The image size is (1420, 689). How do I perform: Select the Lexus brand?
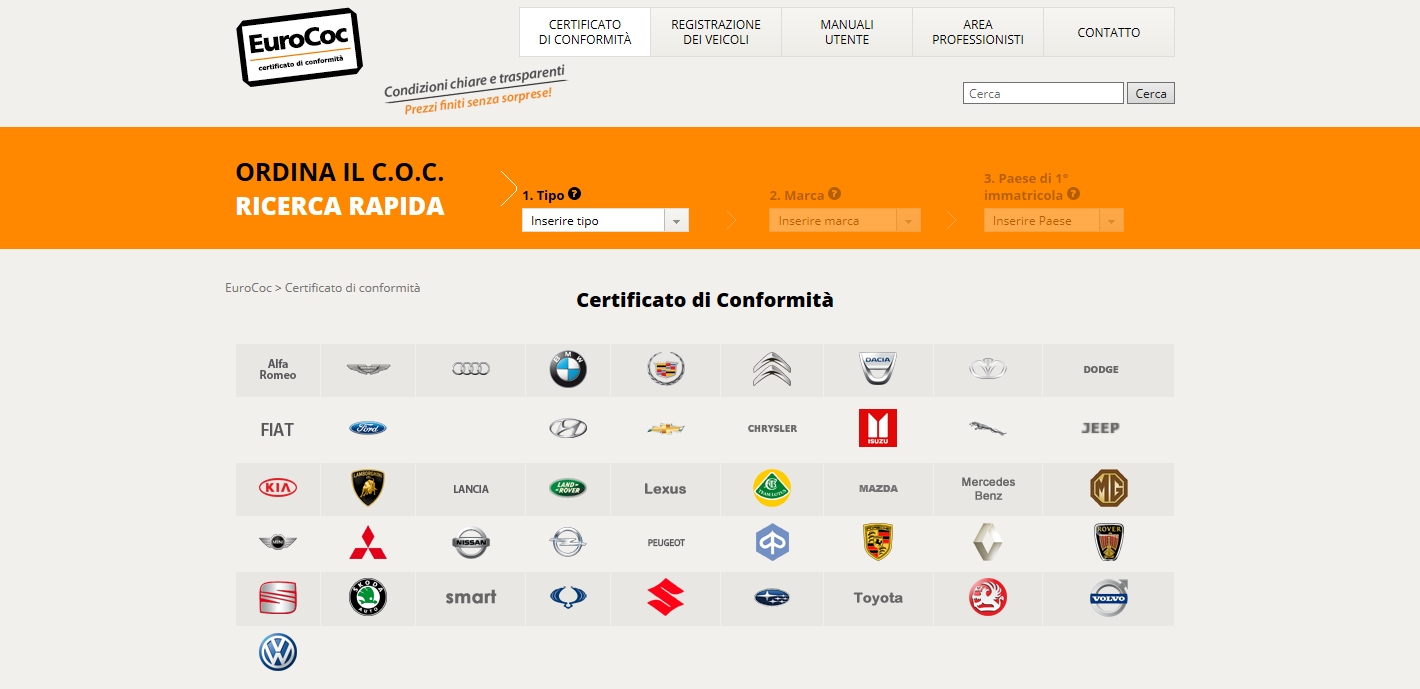[x=665, y=489]
